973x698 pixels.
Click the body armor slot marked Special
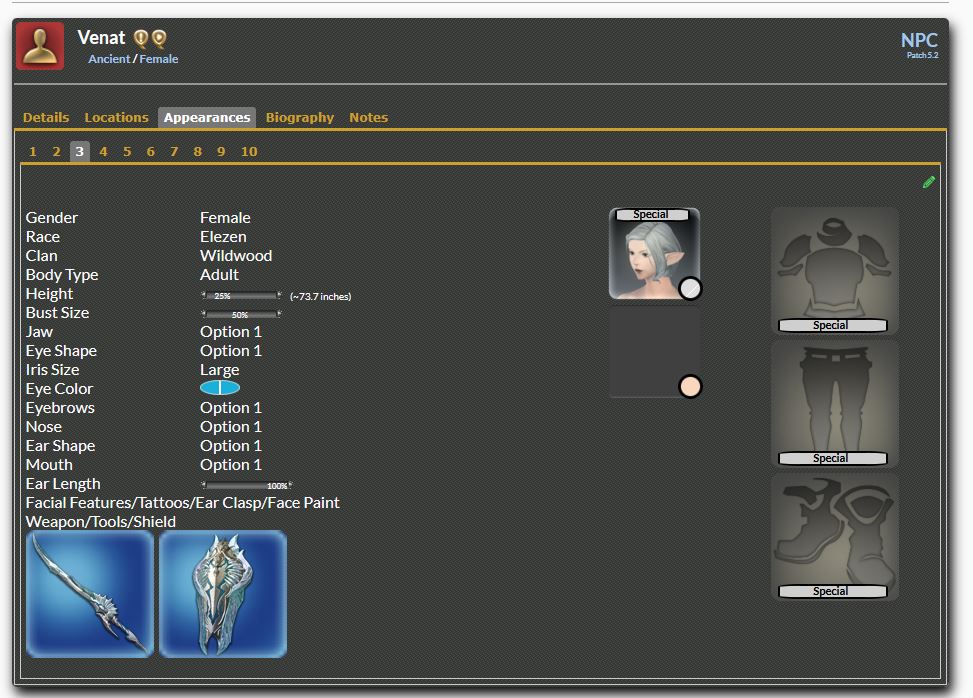point(834,271)
